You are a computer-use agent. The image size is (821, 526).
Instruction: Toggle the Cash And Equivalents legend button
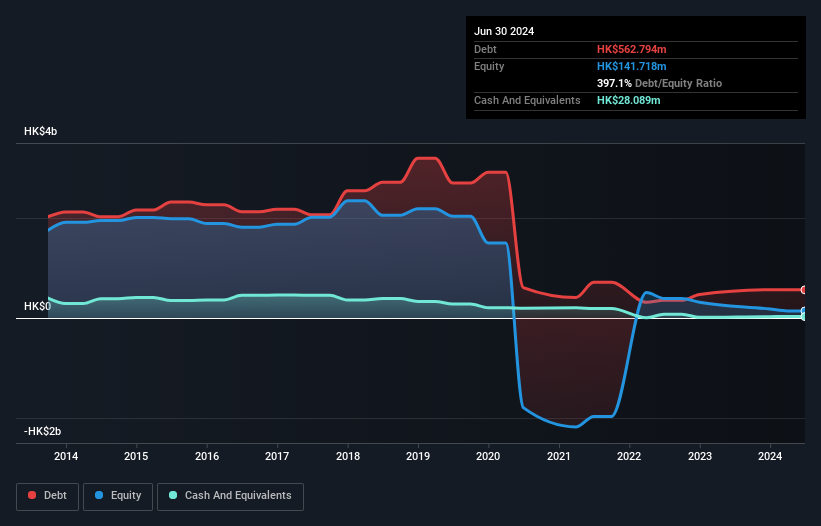[230, 496]
